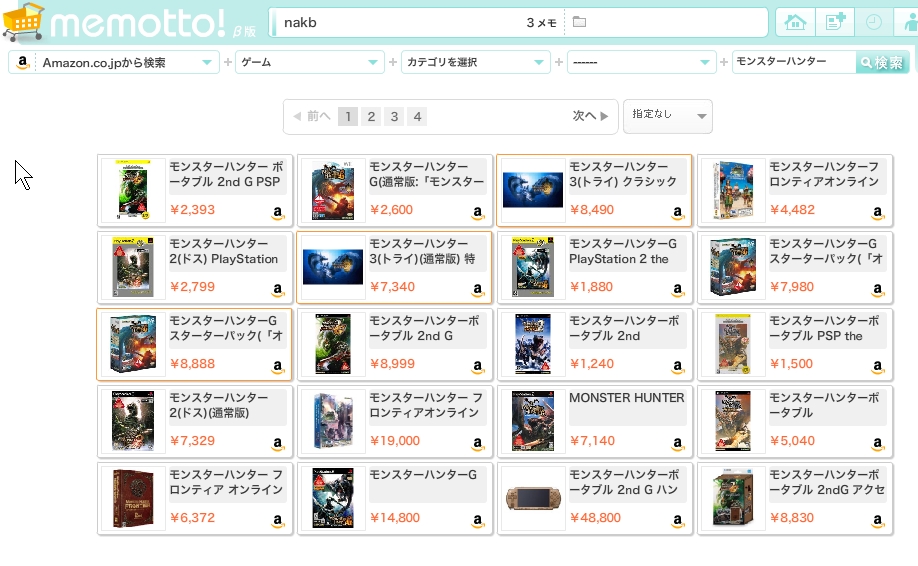Select page 1 in pagination
Viewport: 918px width, 566px height.
click(x=348, y=116)
